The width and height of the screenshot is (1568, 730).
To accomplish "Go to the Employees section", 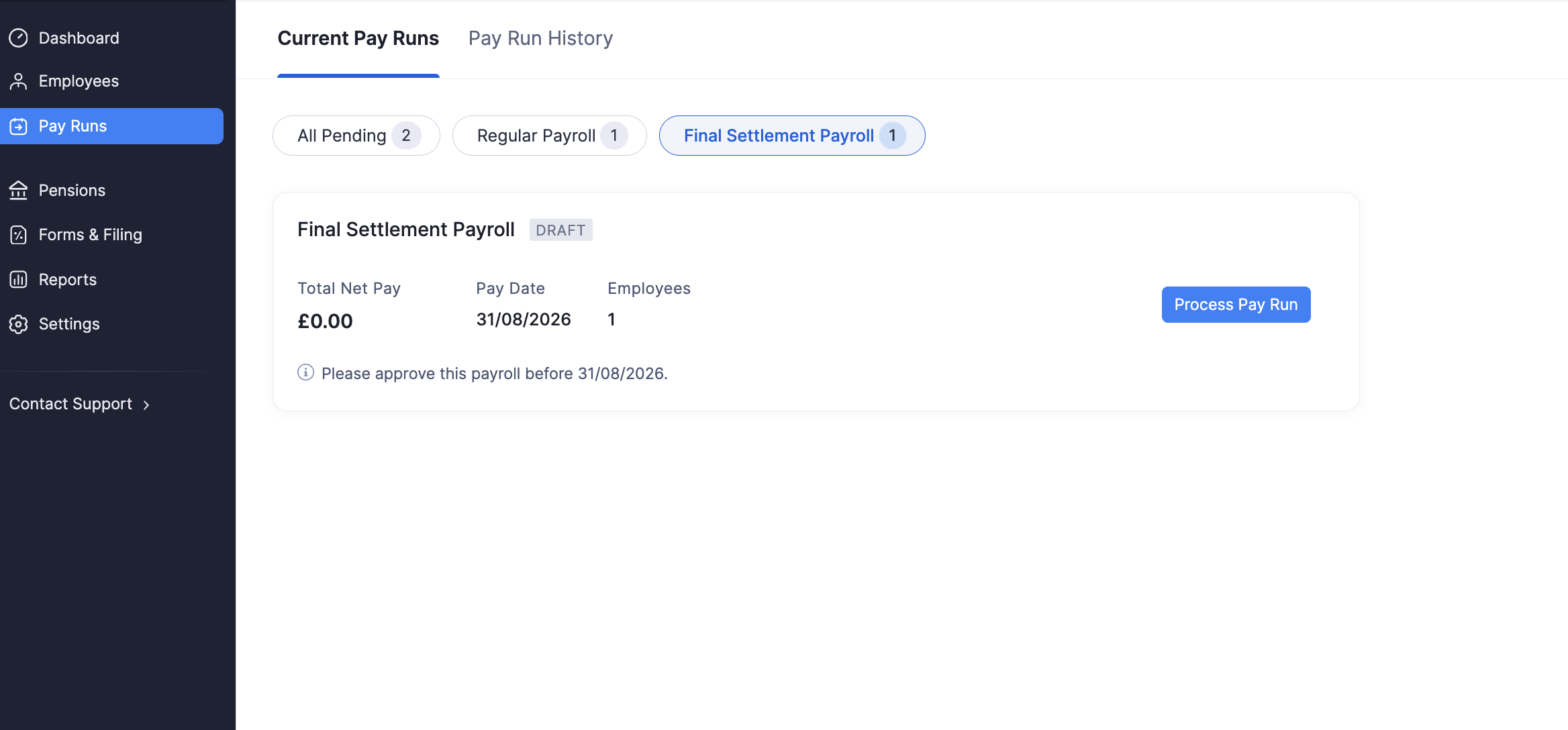I will pos(79,81).
